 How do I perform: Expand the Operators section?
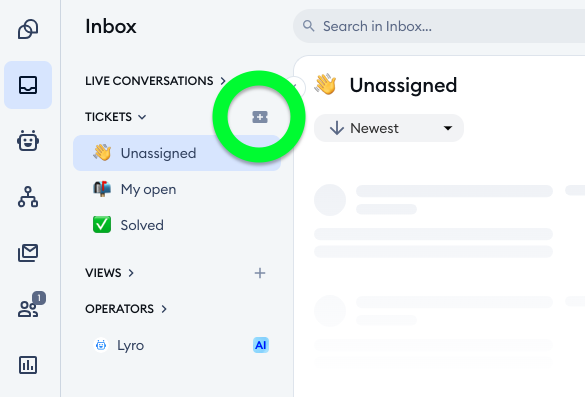click(126, 309)
